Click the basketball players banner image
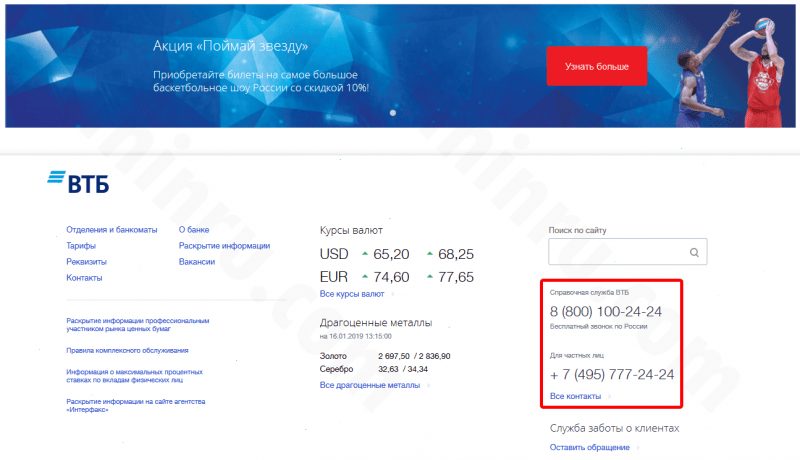The image size is (800, 460). click(732, 69)
